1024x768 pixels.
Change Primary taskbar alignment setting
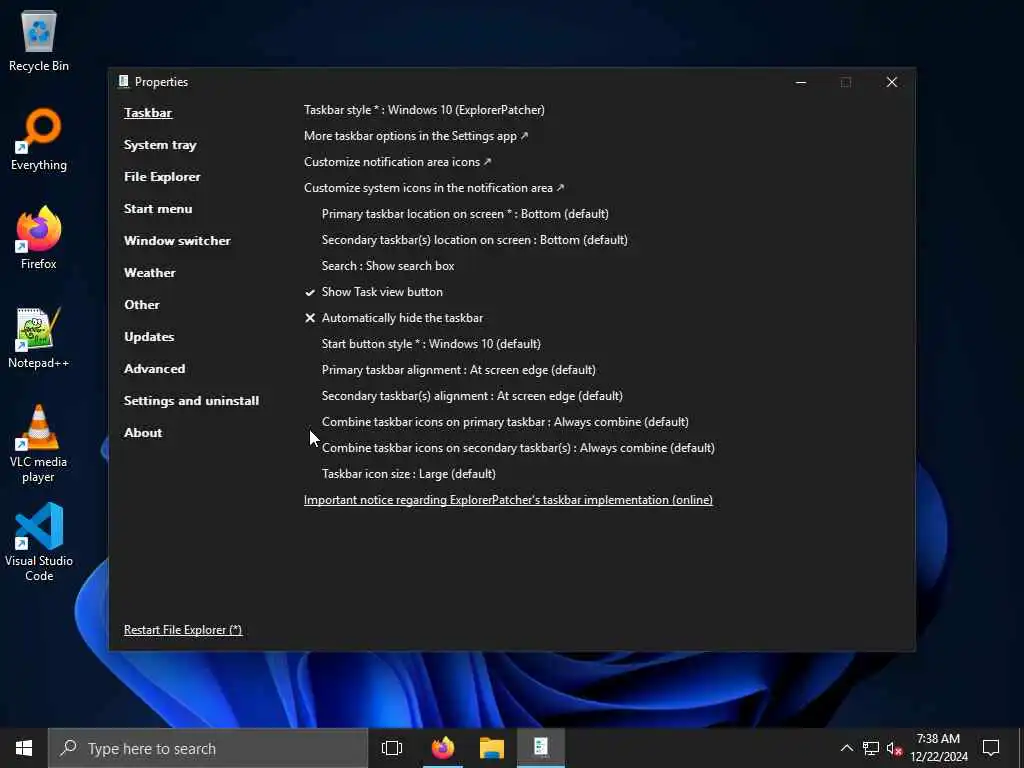click(x=458, y=370)
